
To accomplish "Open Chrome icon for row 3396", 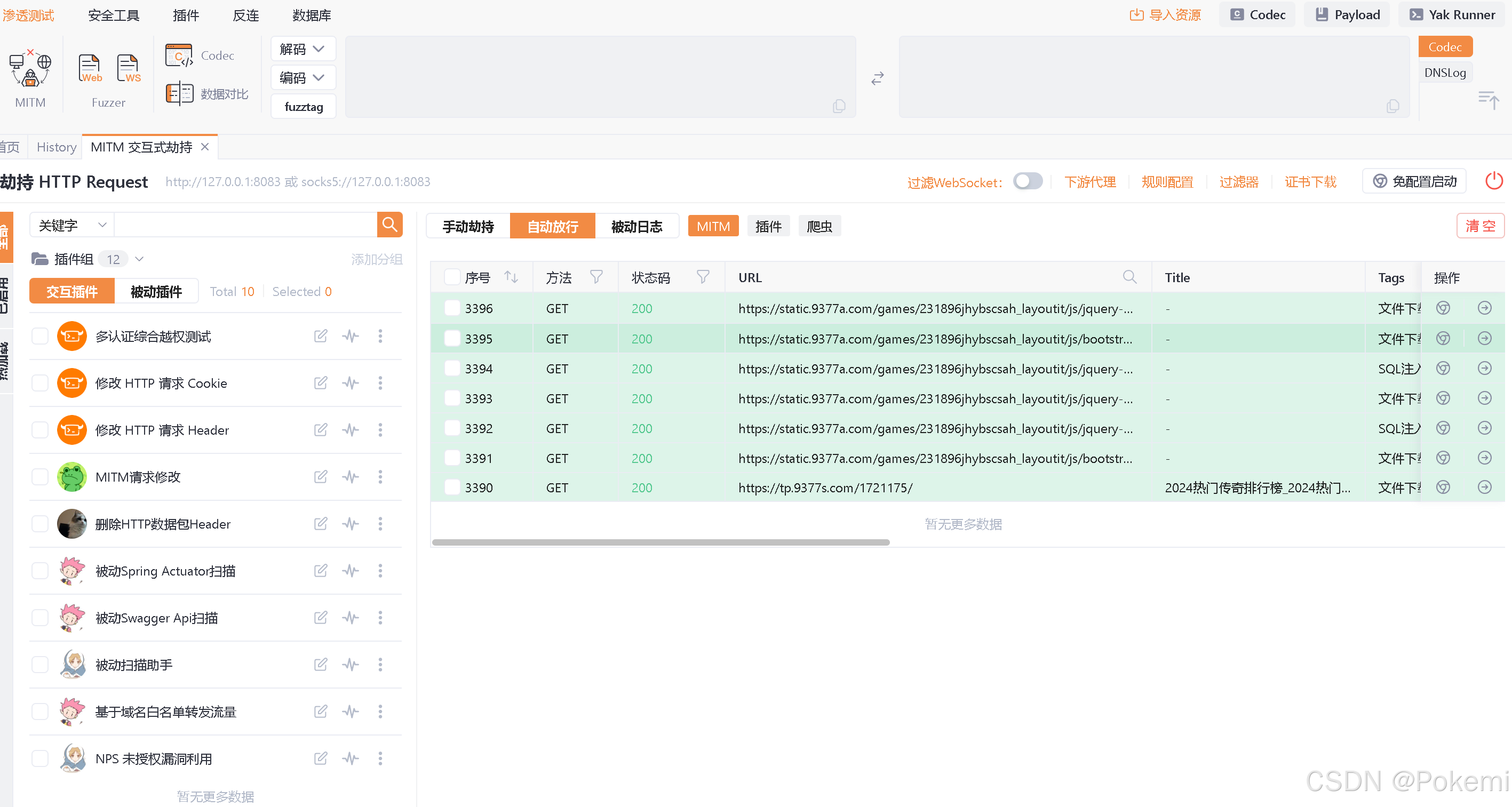I will [1443, 308].
